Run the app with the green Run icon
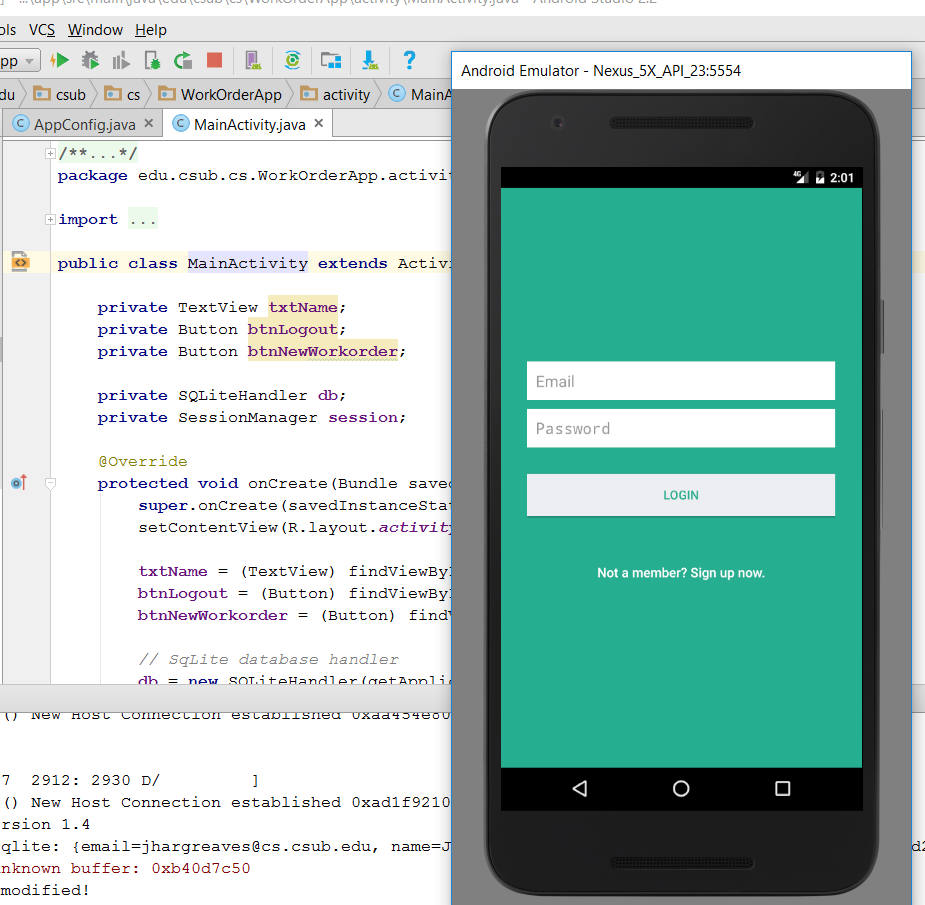The image size is (925, 905). click(58, 60)
